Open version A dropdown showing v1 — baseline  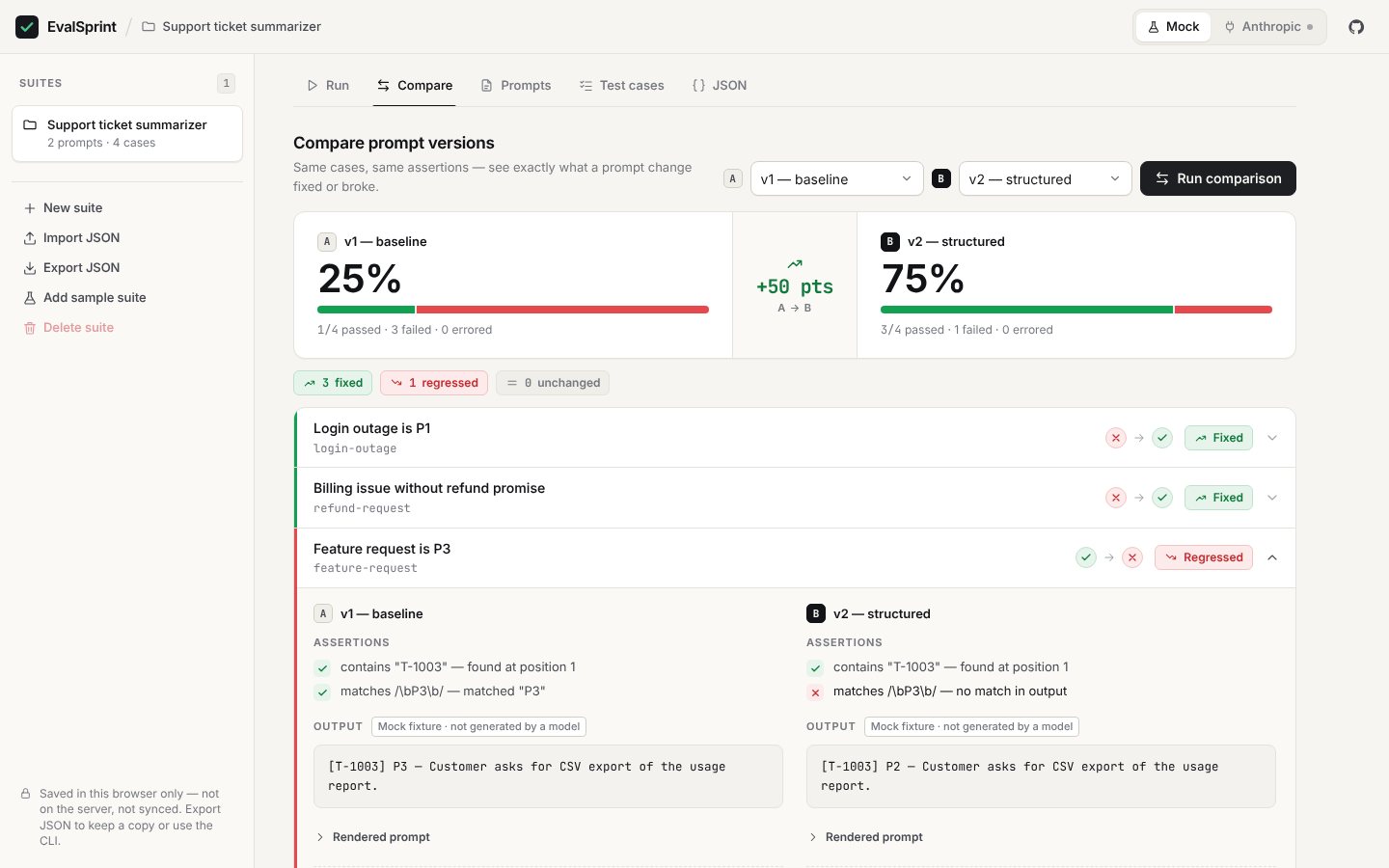[x=837, y=178]
